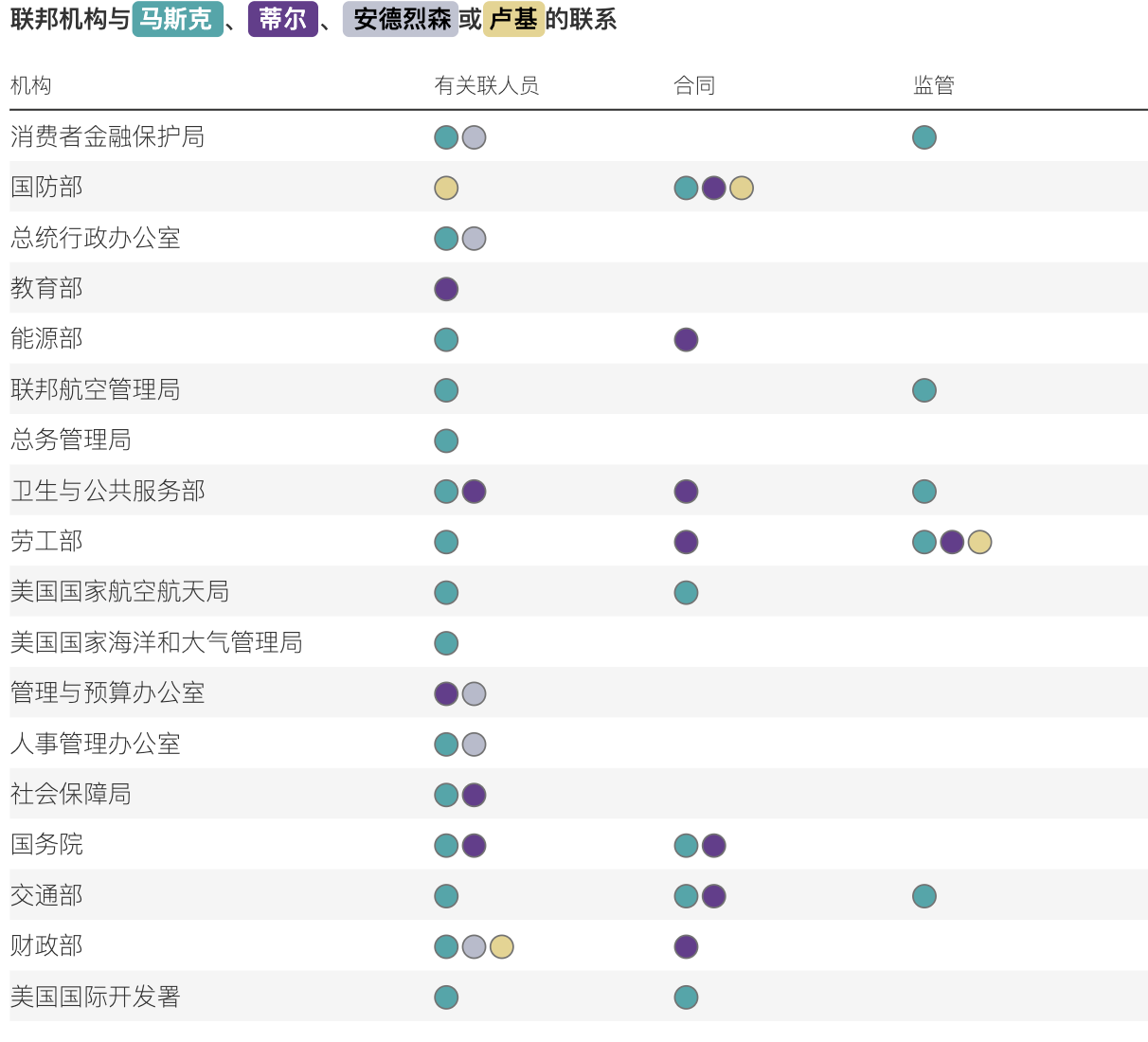Select purple dot in 管理与预算办公室 row
Screen dimensions: 1148x1042
(x=446, y=693)
